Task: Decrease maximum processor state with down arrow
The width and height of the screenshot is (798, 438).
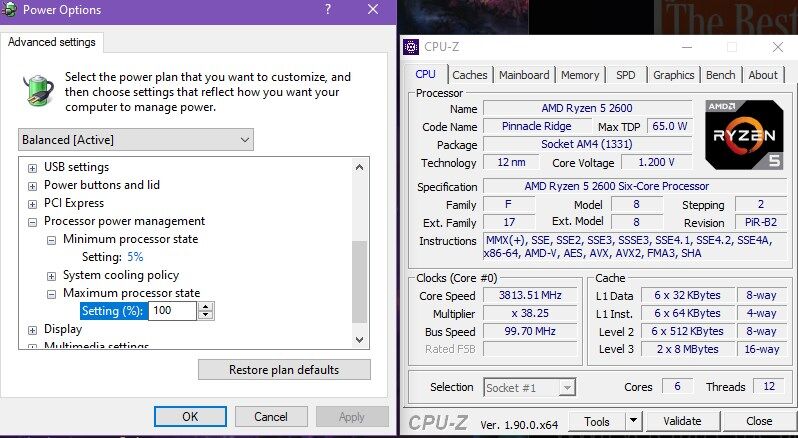Action: [x=206, y=315]
